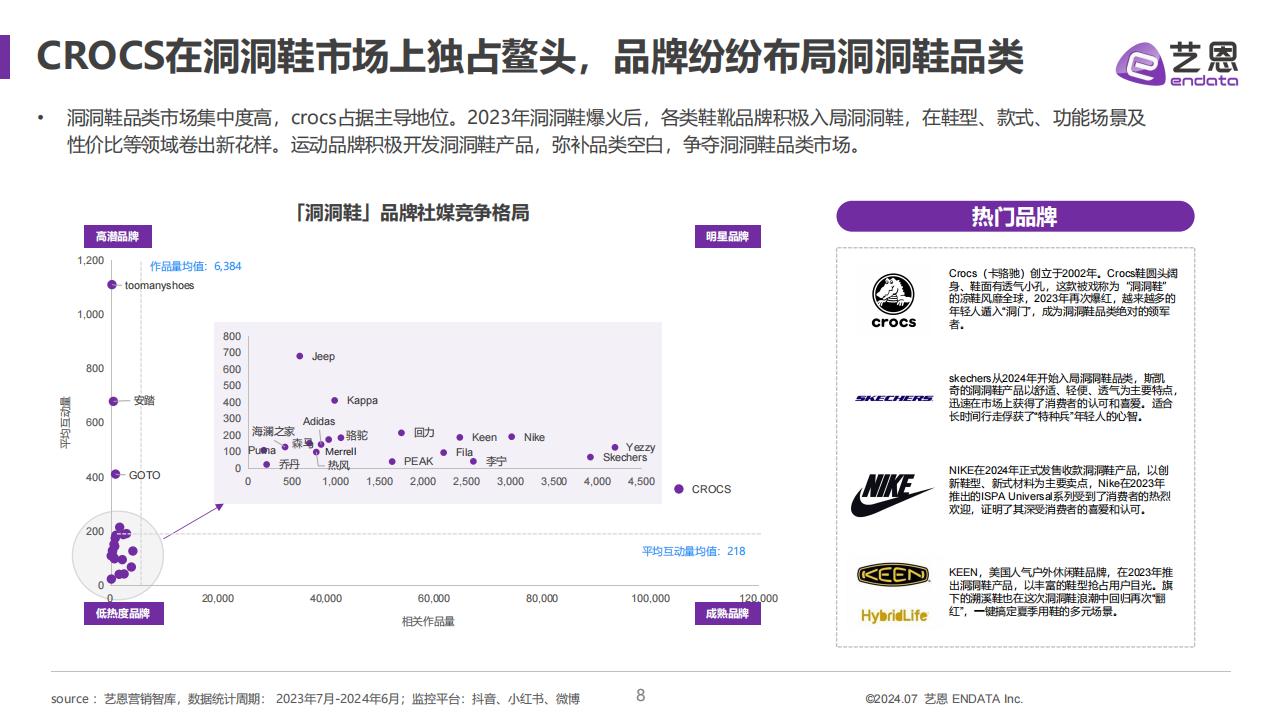Screen dimensions: 1280x720
Task: Click the Yezzy label in inset chart
Action: (640, 447)
